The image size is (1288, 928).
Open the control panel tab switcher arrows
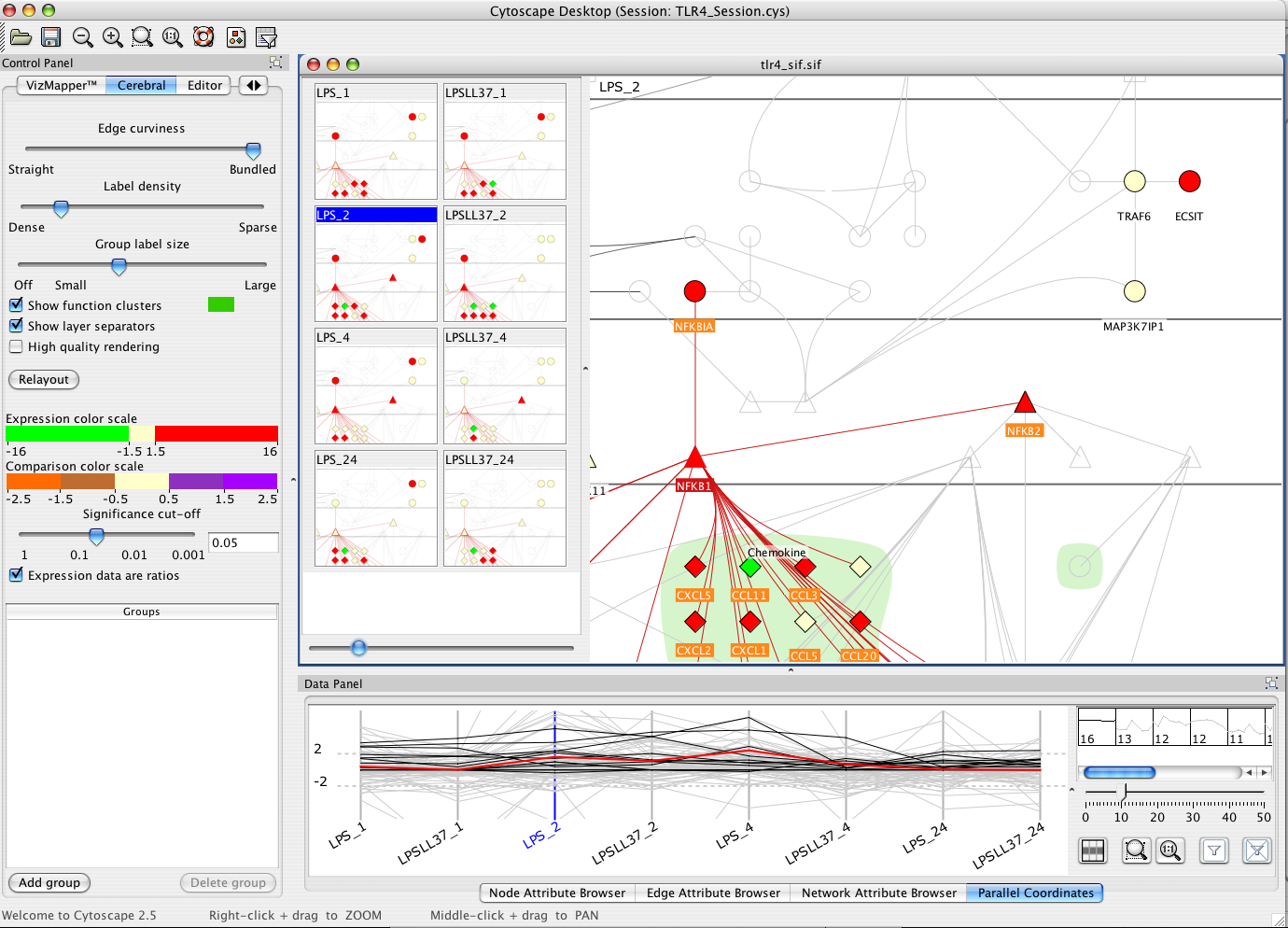[253, 85]
